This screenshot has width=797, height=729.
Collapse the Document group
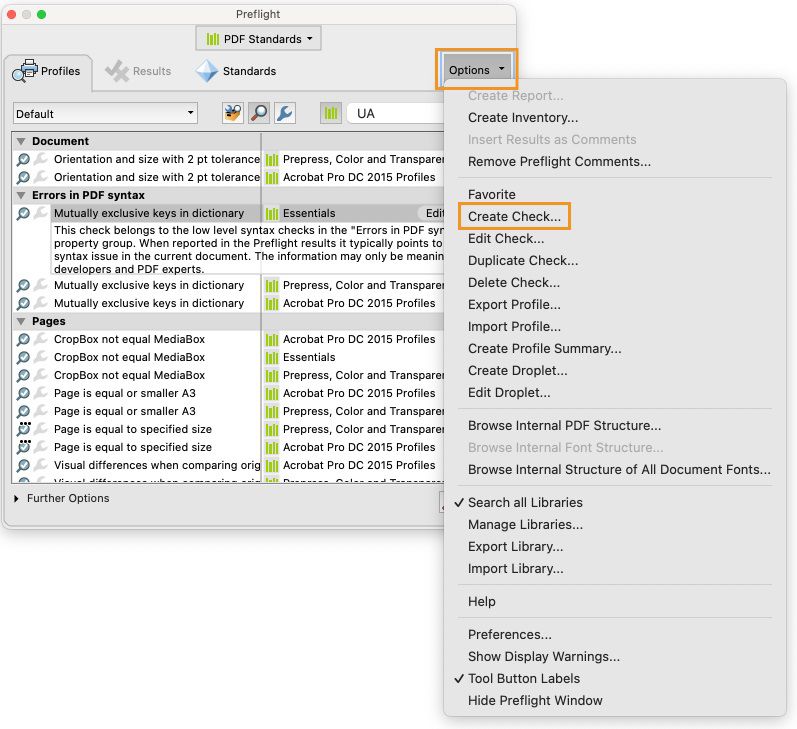pyautogui.click(x=21, y=141)
